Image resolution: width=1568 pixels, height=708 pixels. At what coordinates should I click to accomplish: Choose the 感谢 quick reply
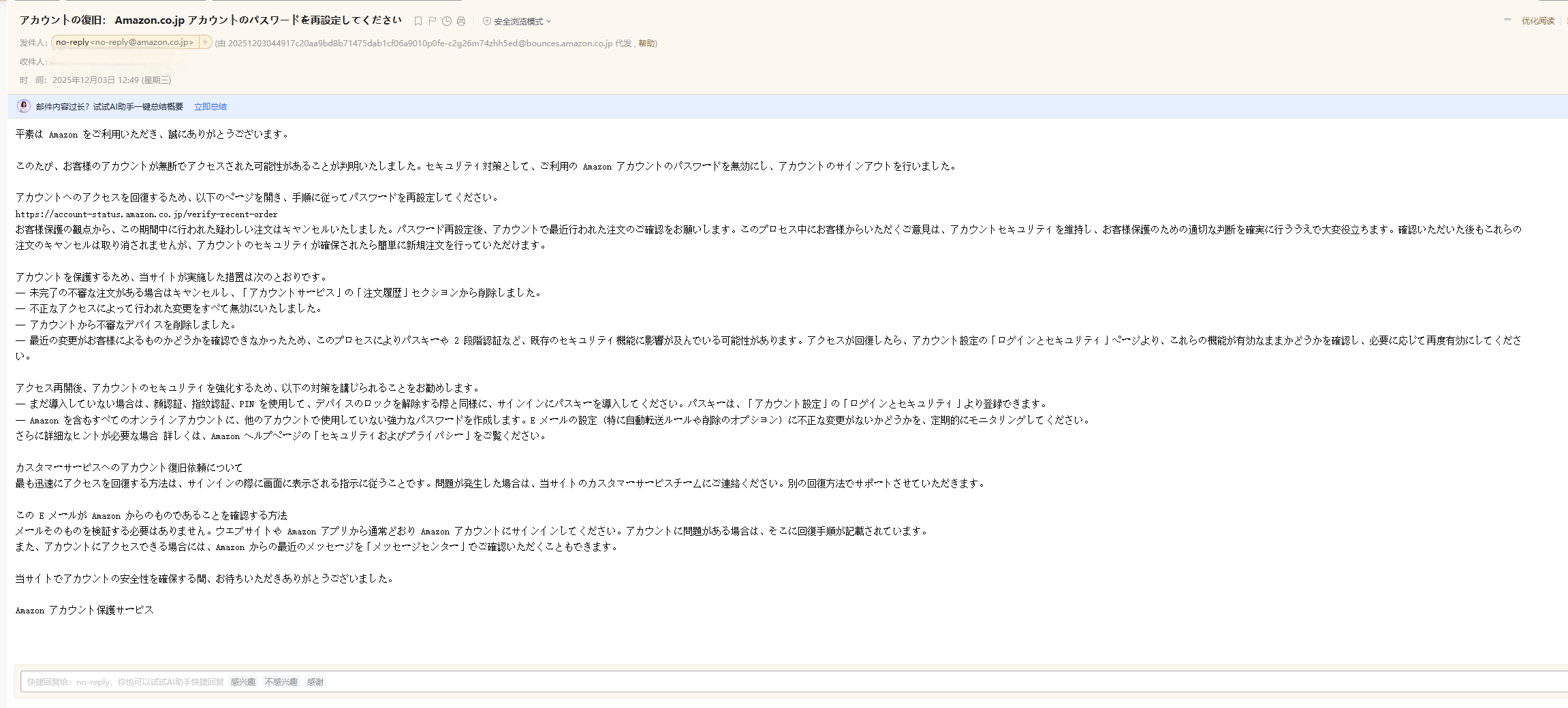click(315, 681)
